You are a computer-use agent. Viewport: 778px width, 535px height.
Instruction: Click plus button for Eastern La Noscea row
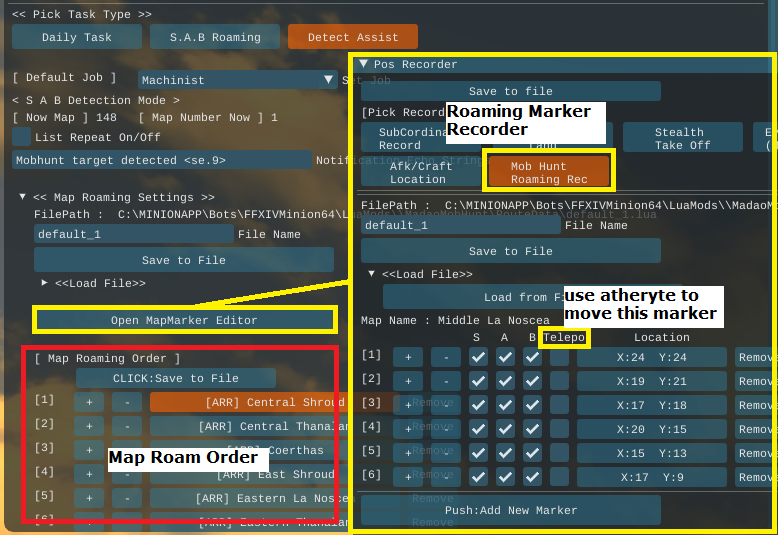(88, 498)
